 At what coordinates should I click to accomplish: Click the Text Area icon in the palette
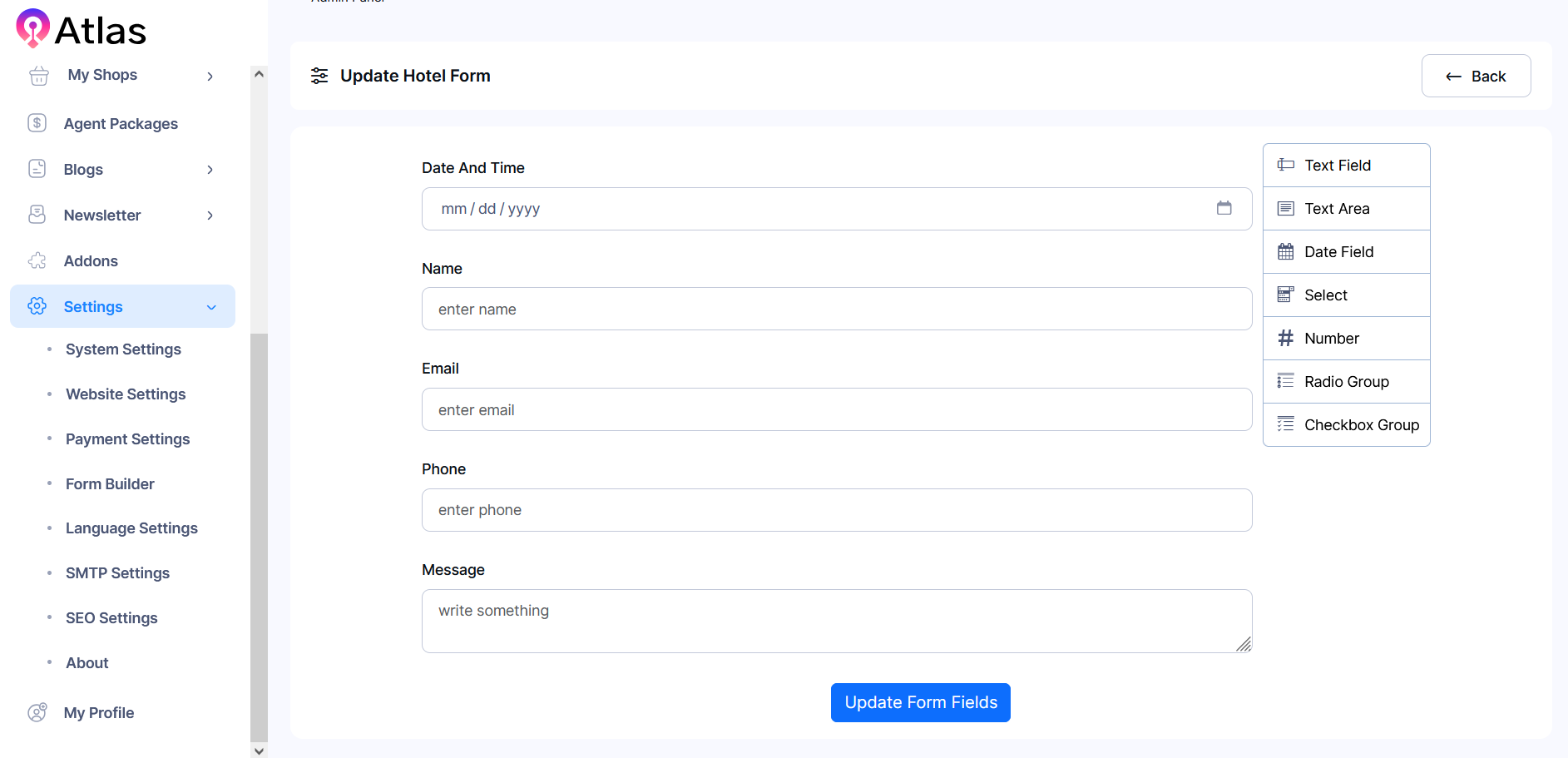point(1286,208)
